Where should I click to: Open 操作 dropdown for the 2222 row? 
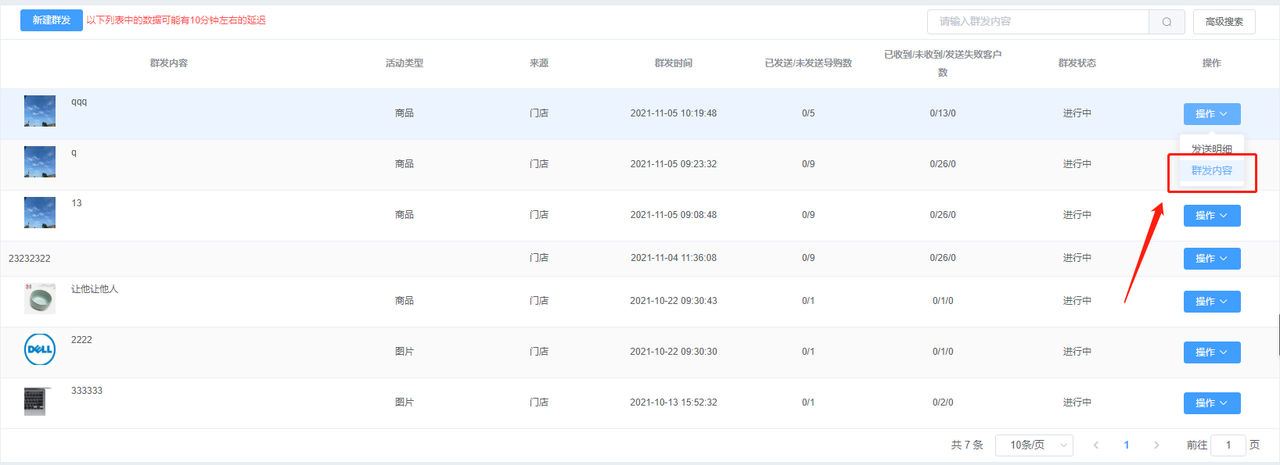tap(1212, 352)
